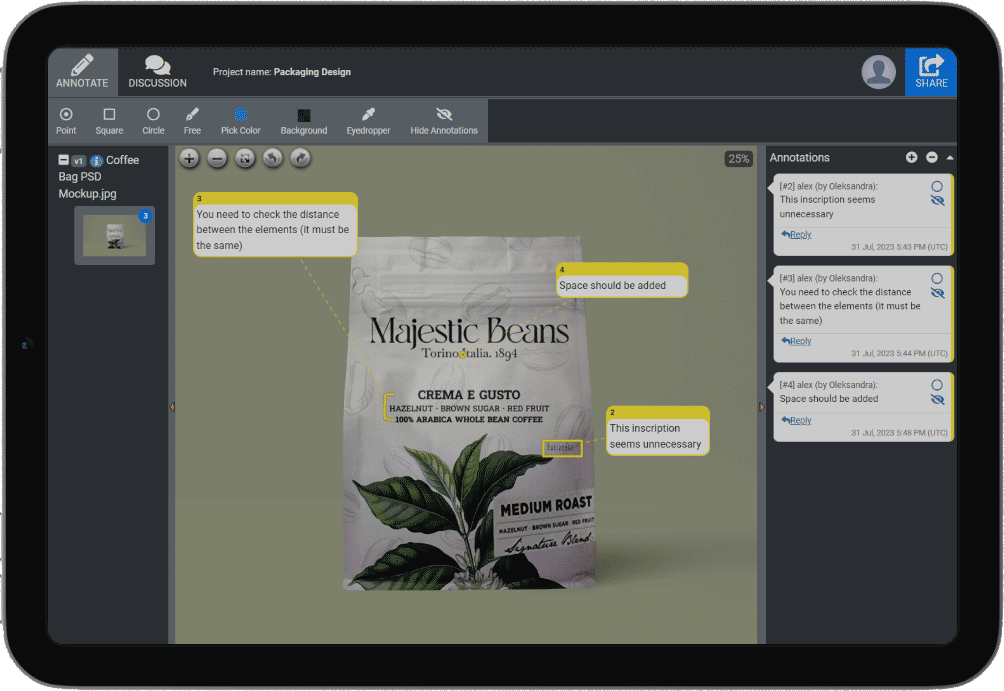This screenshot has height=691, width=1004.
Task: Collapse the right annotations panel handle
Action: 761,407
